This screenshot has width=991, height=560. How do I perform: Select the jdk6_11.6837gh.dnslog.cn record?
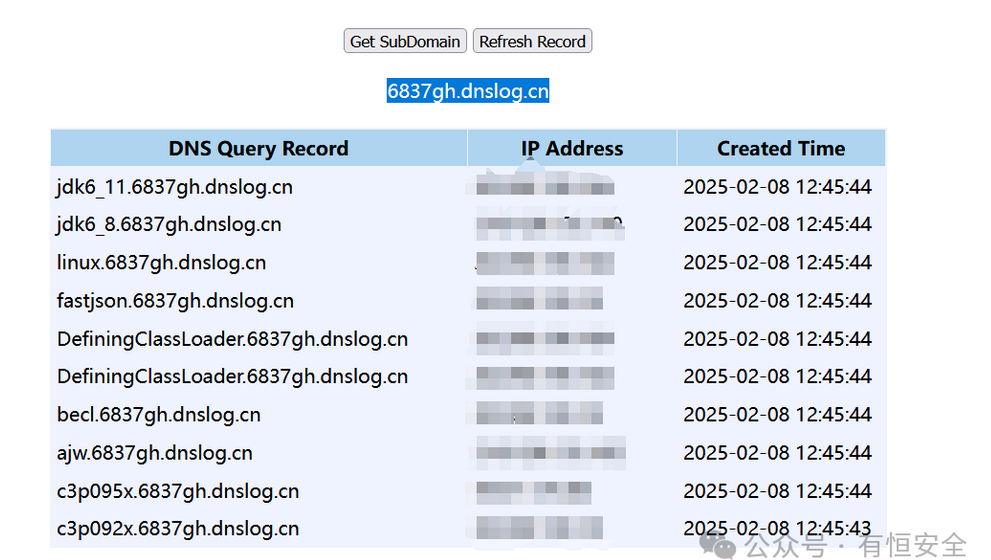pyautogui.click(x=175, y=187)
